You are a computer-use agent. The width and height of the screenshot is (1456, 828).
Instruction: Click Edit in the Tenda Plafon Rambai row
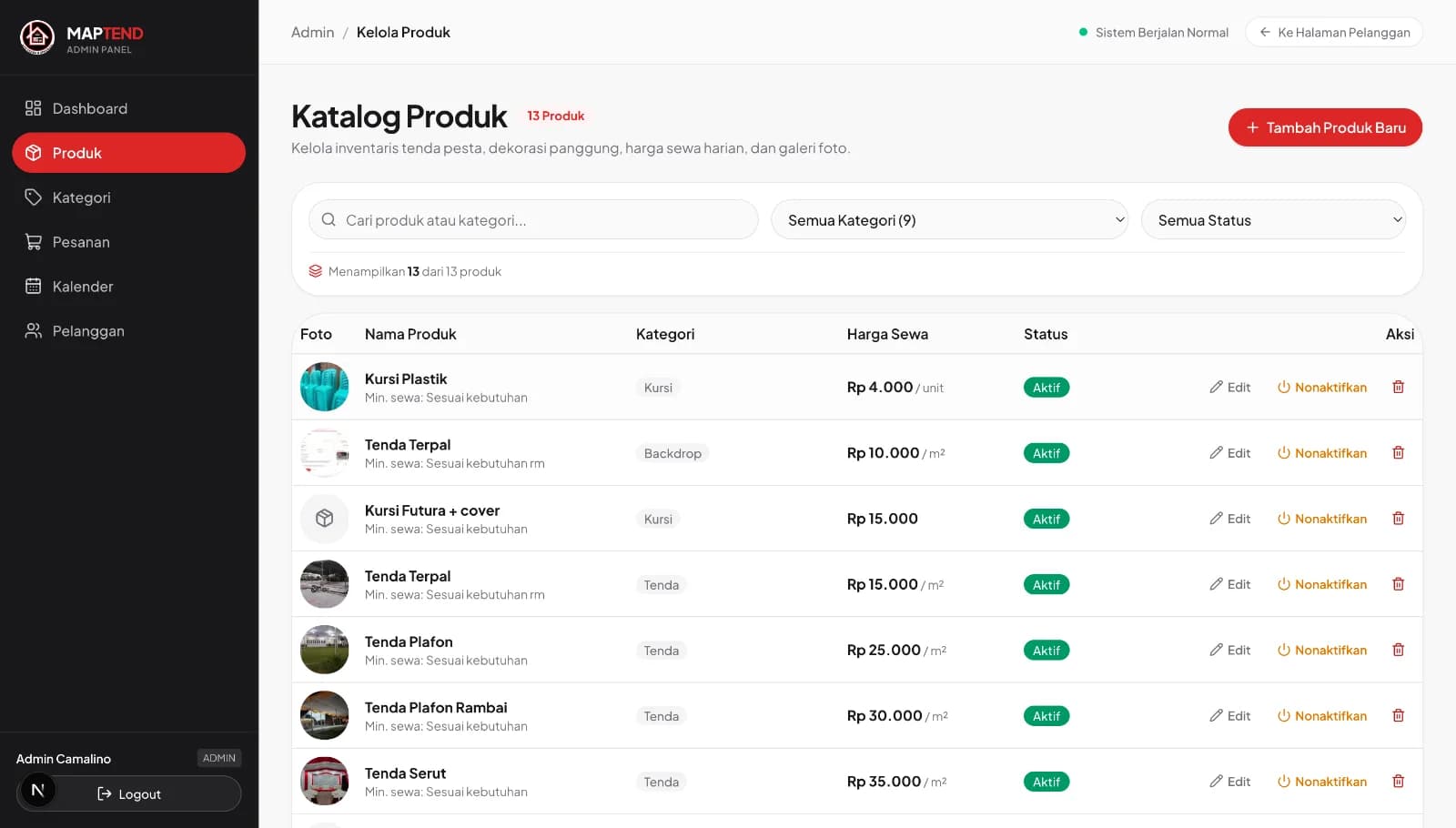1230,715
